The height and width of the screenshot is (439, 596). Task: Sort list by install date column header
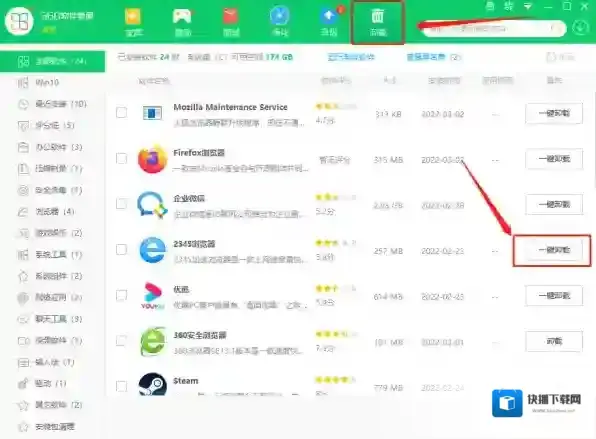click(x=444, y=80)
